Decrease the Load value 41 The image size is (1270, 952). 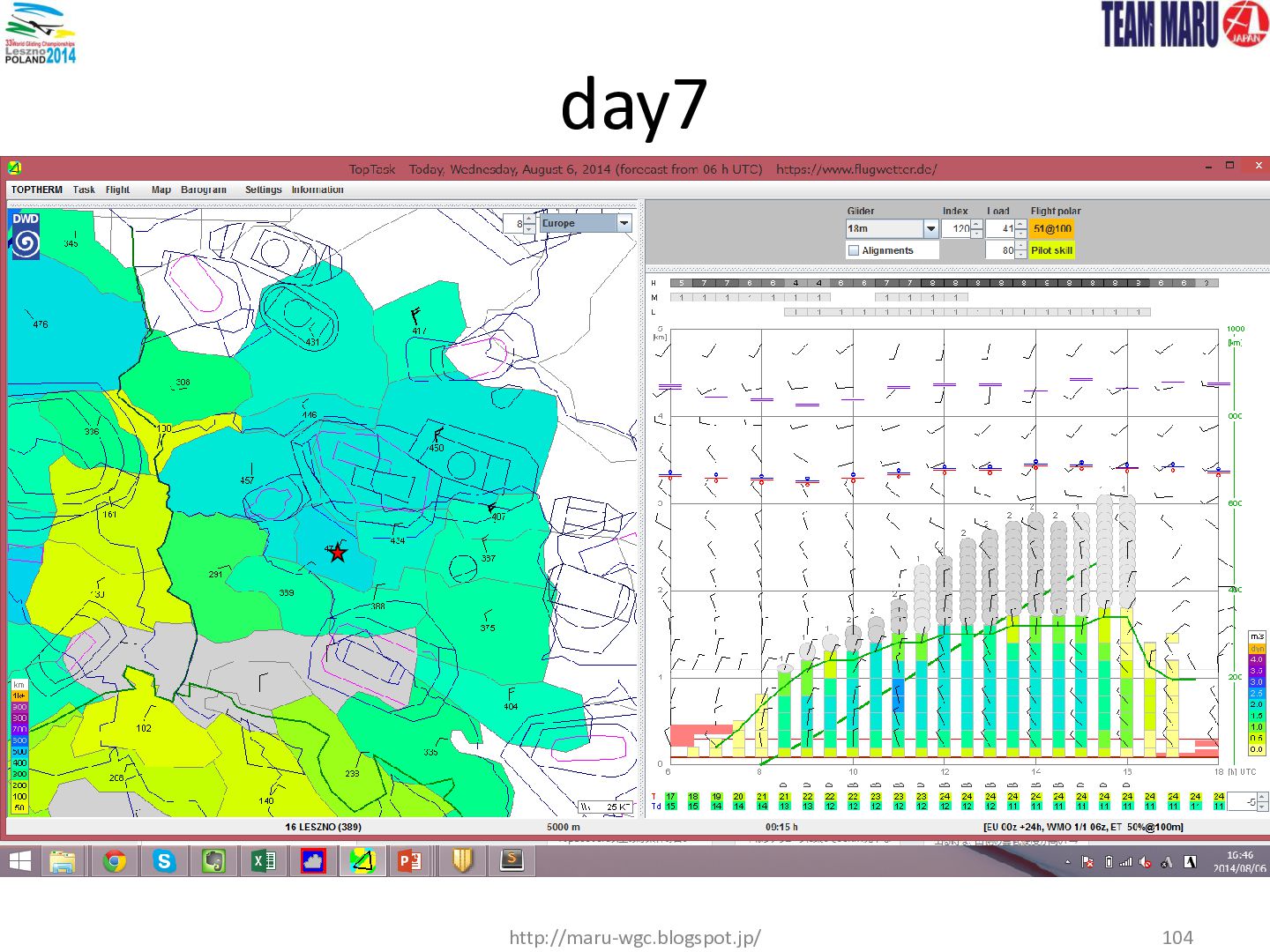pyautogui.click(x=1021, y=234)
